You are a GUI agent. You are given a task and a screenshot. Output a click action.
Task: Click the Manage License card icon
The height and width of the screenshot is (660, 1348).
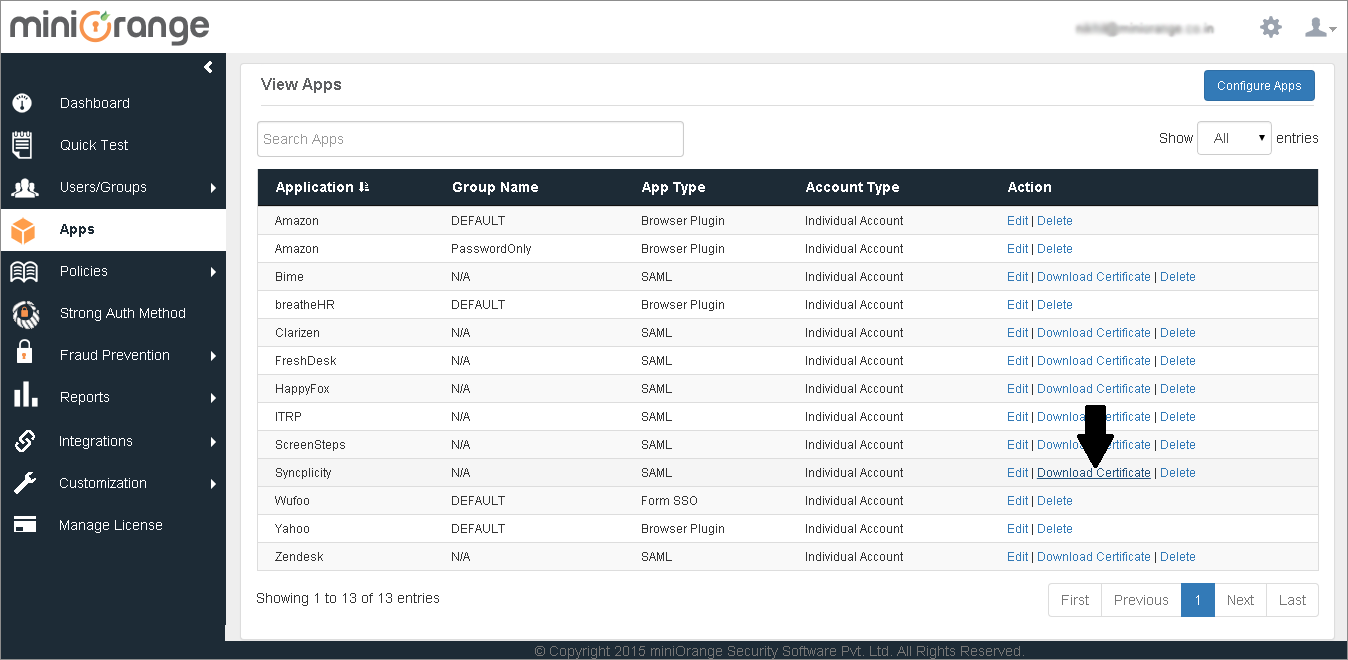coord(25,525)
